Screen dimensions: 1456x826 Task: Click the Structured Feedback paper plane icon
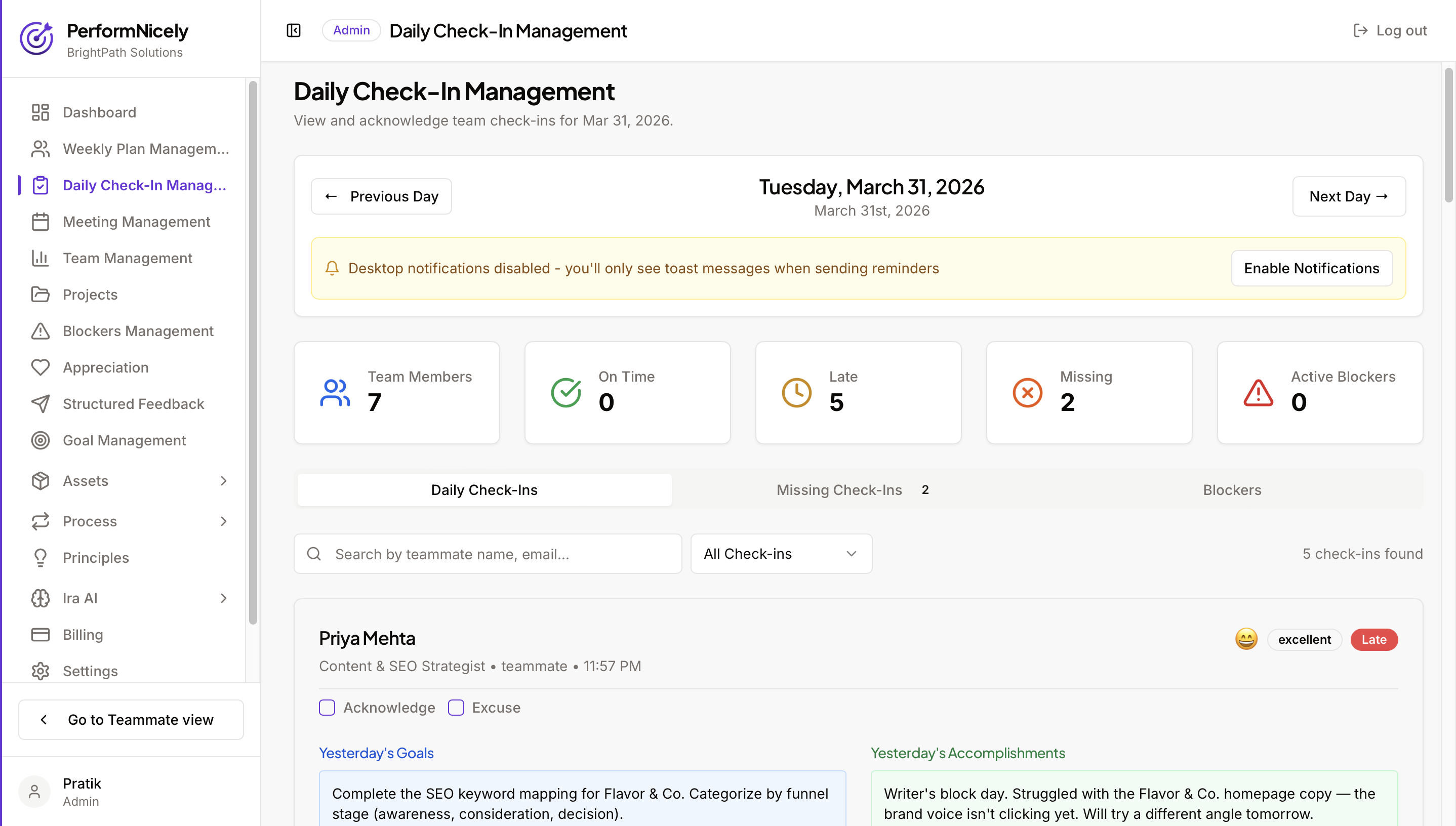pyautogui.click(x=41, y=404)
